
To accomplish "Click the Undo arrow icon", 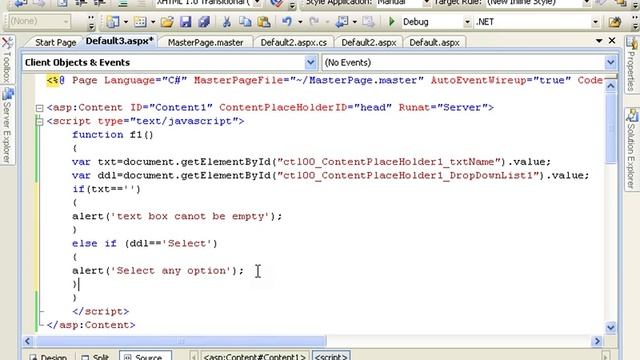I will [287, 22].
